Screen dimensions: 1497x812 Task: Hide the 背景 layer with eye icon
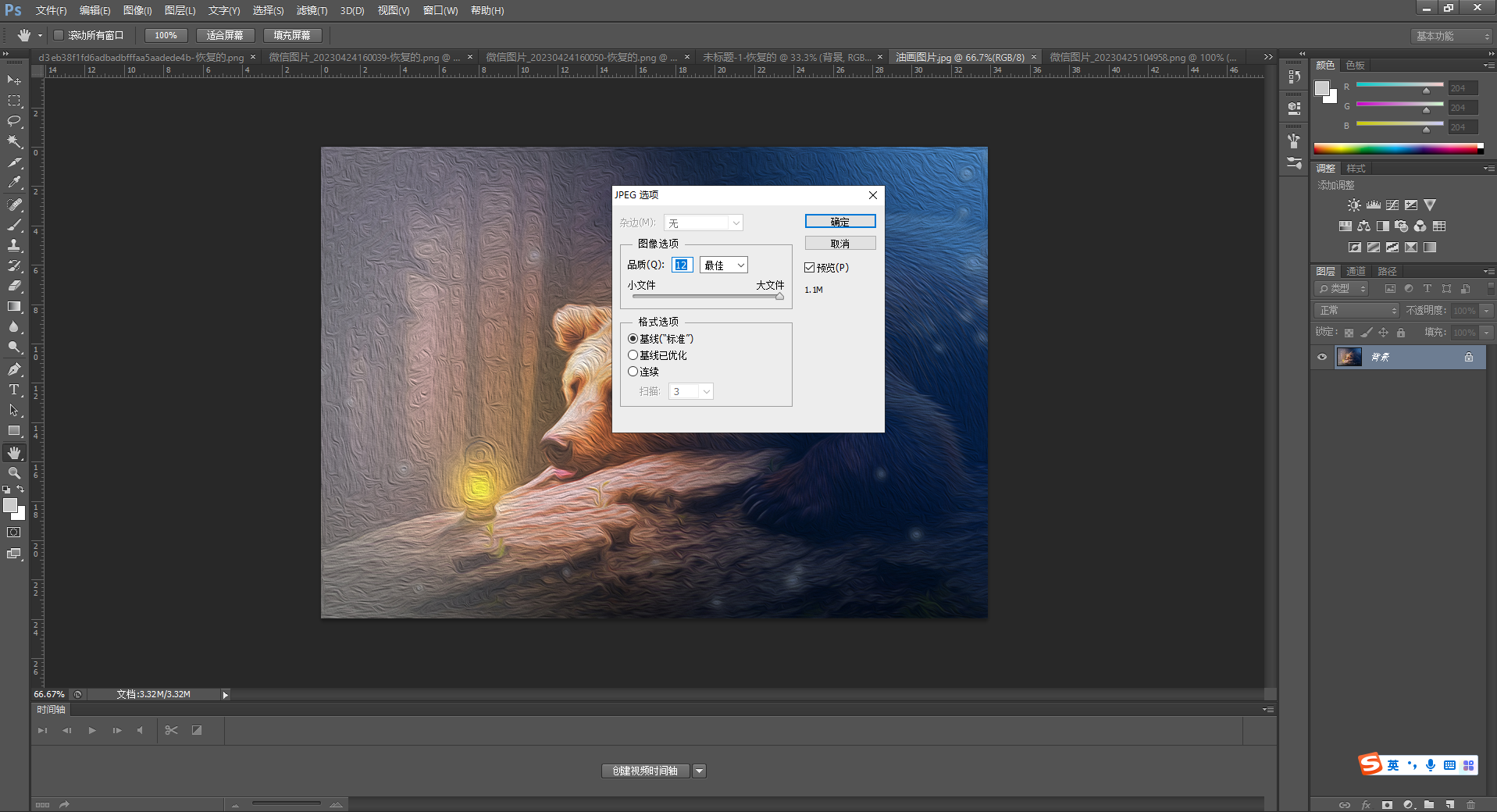click(1322, 357)
